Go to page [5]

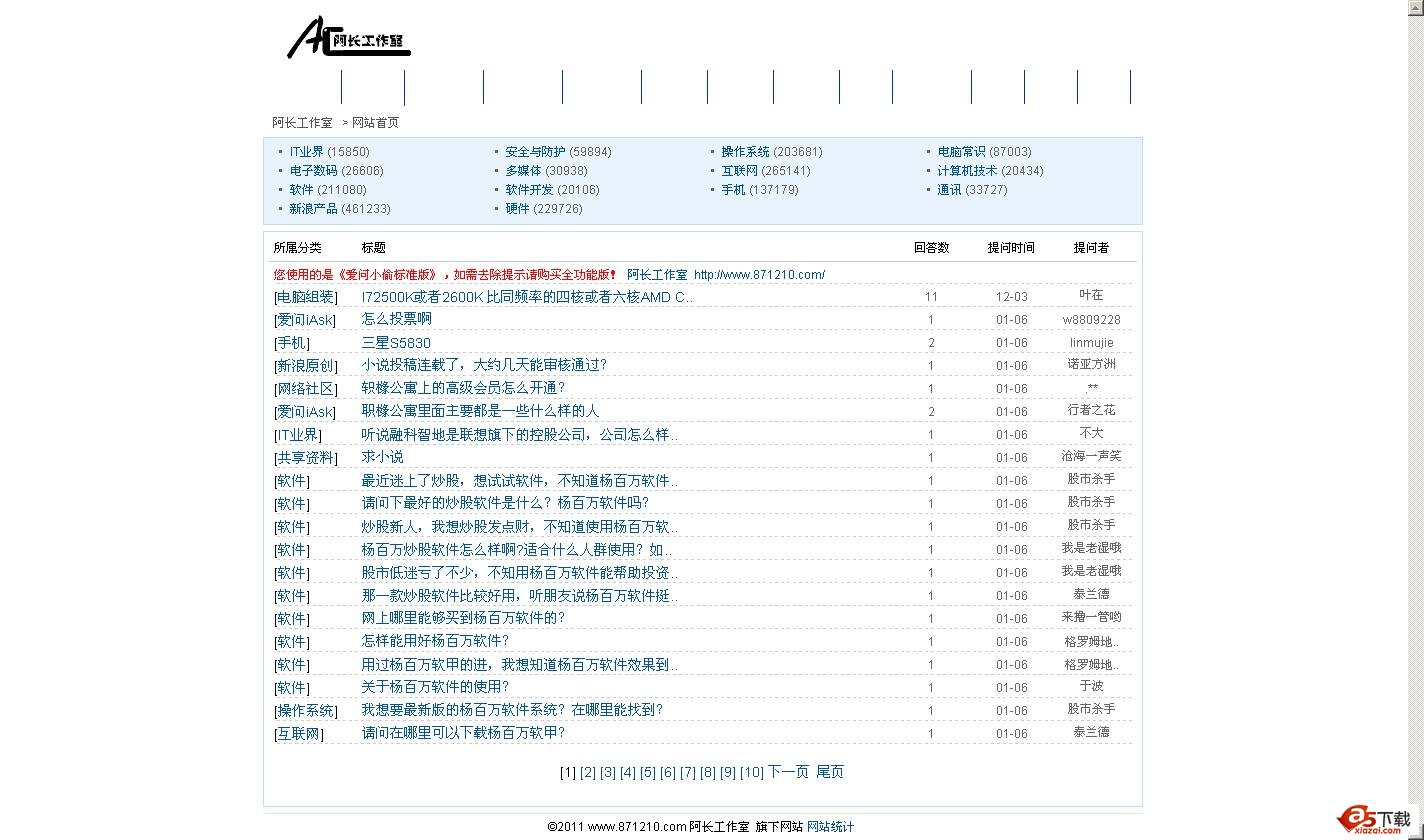[x=648, y=772]
